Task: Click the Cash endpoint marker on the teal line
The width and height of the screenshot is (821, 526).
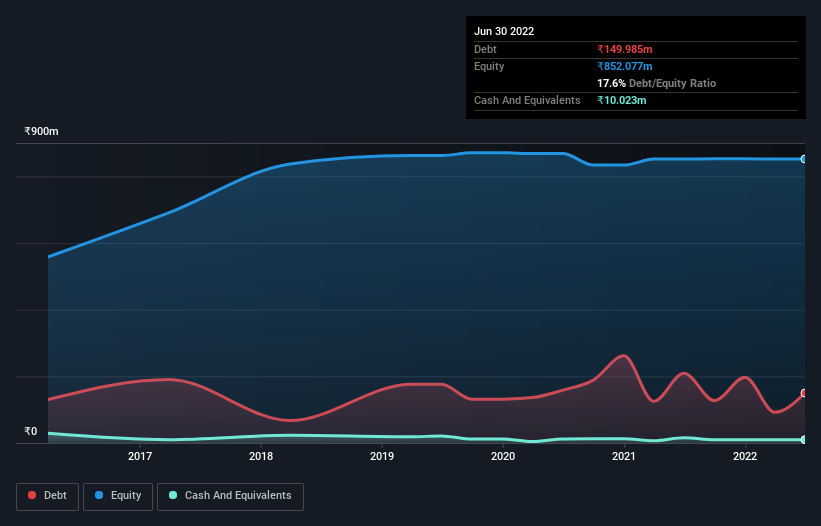Action: click(804, 440)
